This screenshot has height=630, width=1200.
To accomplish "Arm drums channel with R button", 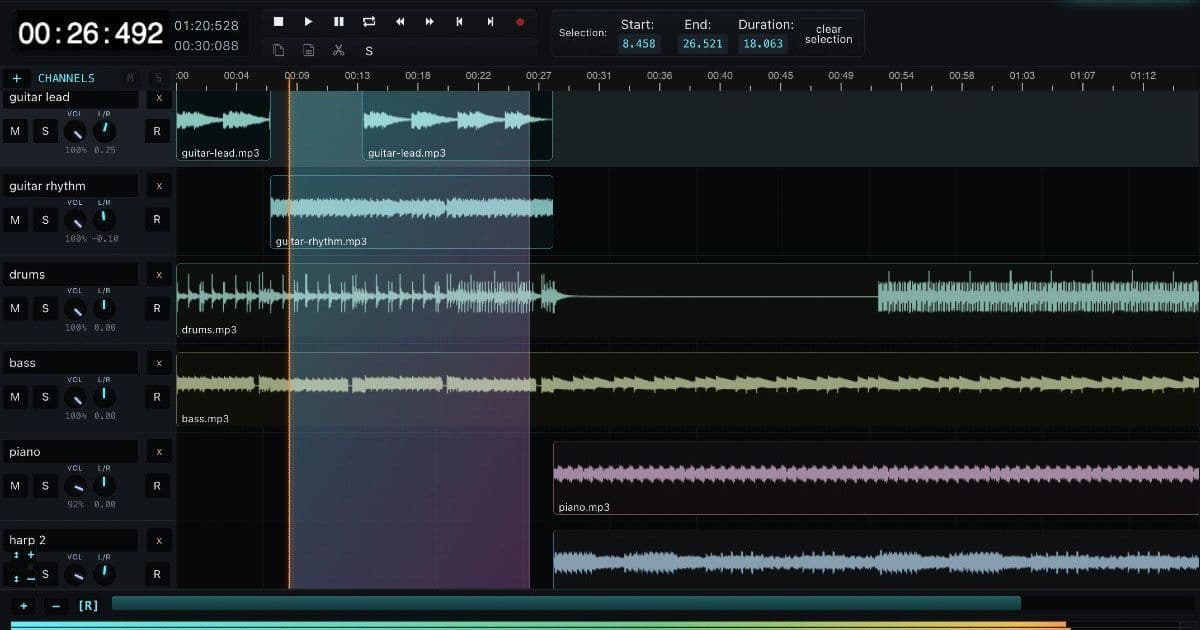I will [156, 308].
